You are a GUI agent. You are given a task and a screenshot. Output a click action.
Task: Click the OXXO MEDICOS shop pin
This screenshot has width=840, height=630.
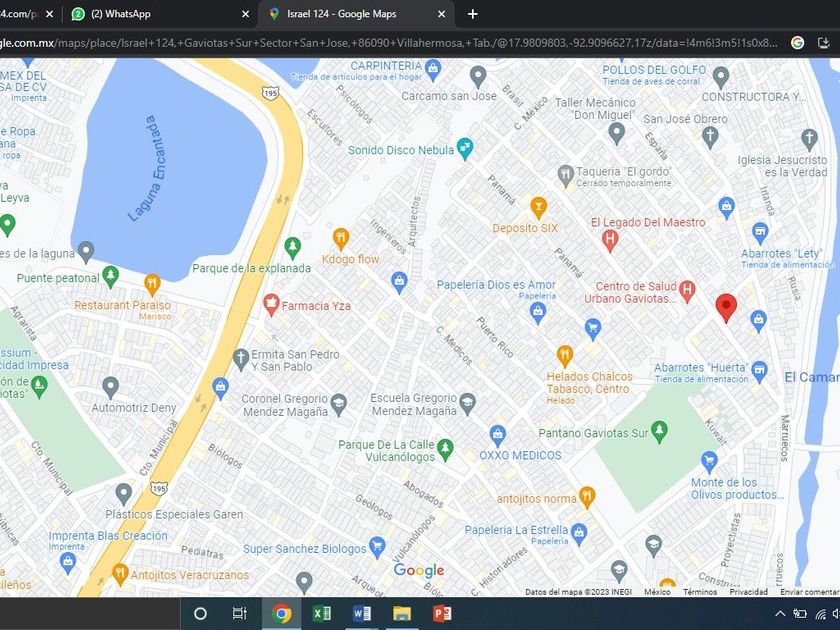click(x=498, y=435)
